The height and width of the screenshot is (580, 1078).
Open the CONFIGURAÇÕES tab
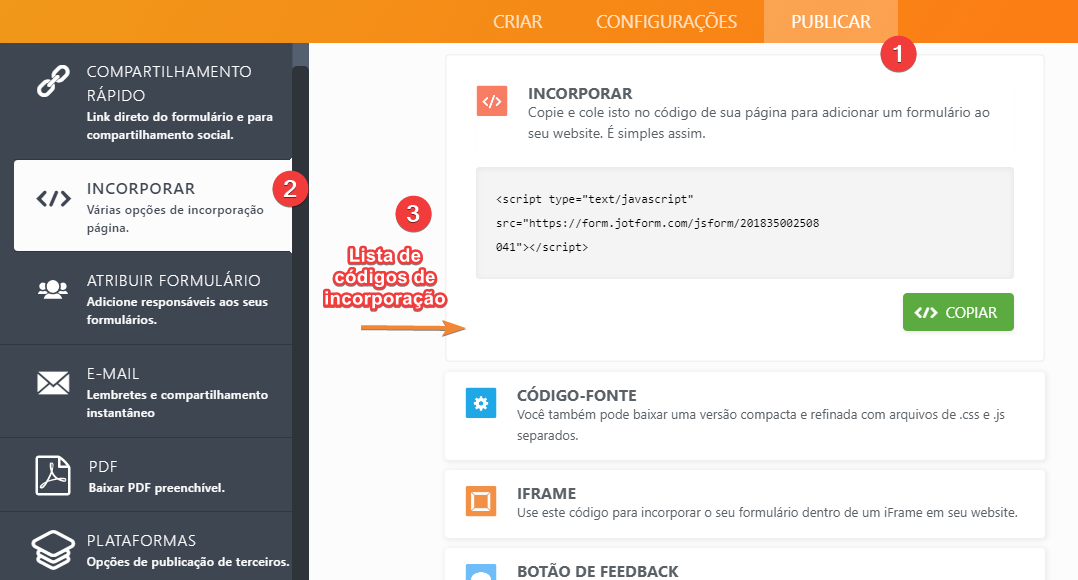666,22
